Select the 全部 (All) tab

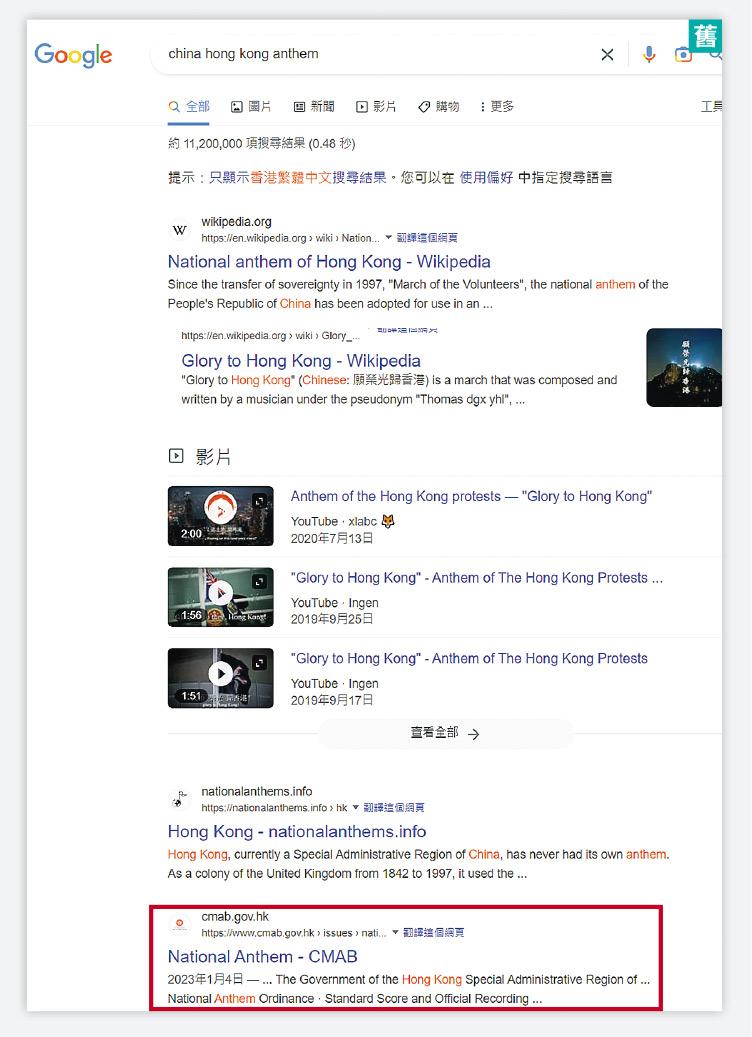click(189, 106)
